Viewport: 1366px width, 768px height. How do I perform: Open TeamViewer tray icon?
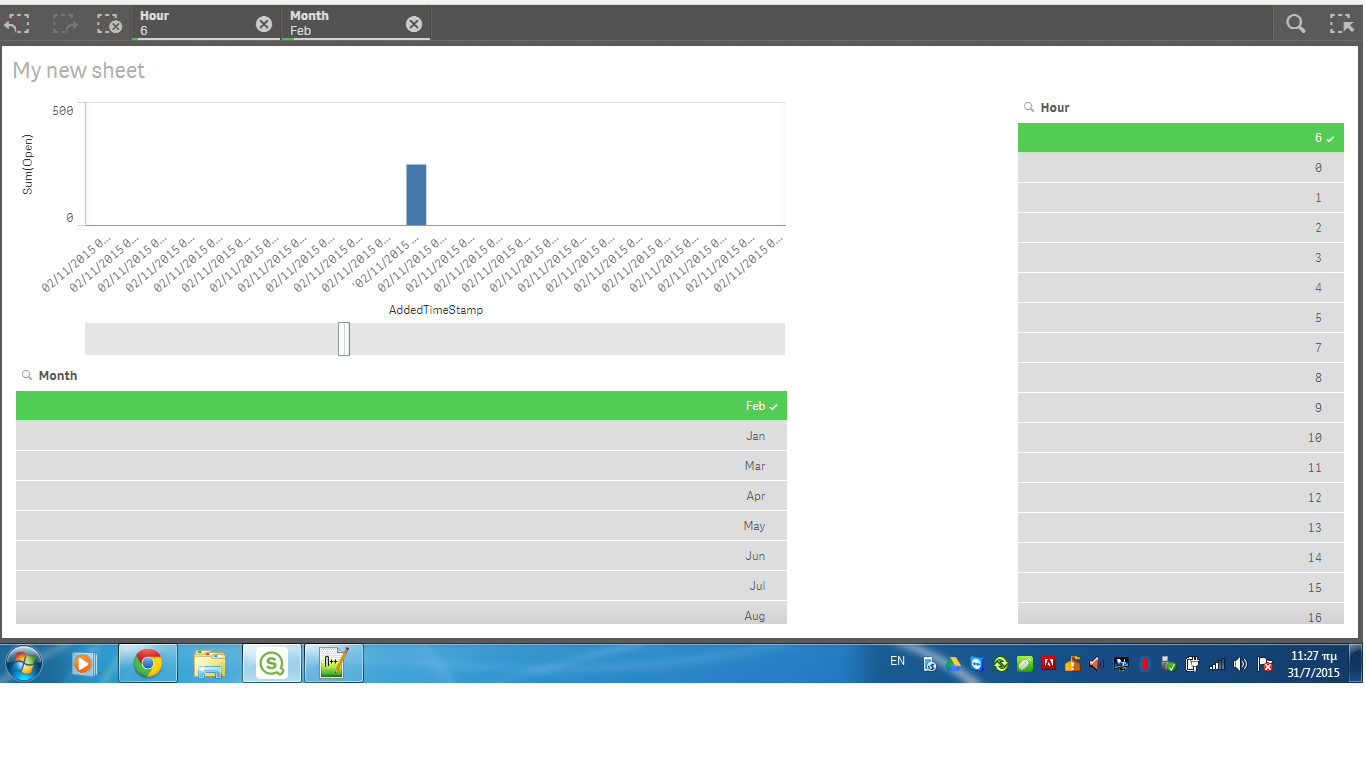977,664
